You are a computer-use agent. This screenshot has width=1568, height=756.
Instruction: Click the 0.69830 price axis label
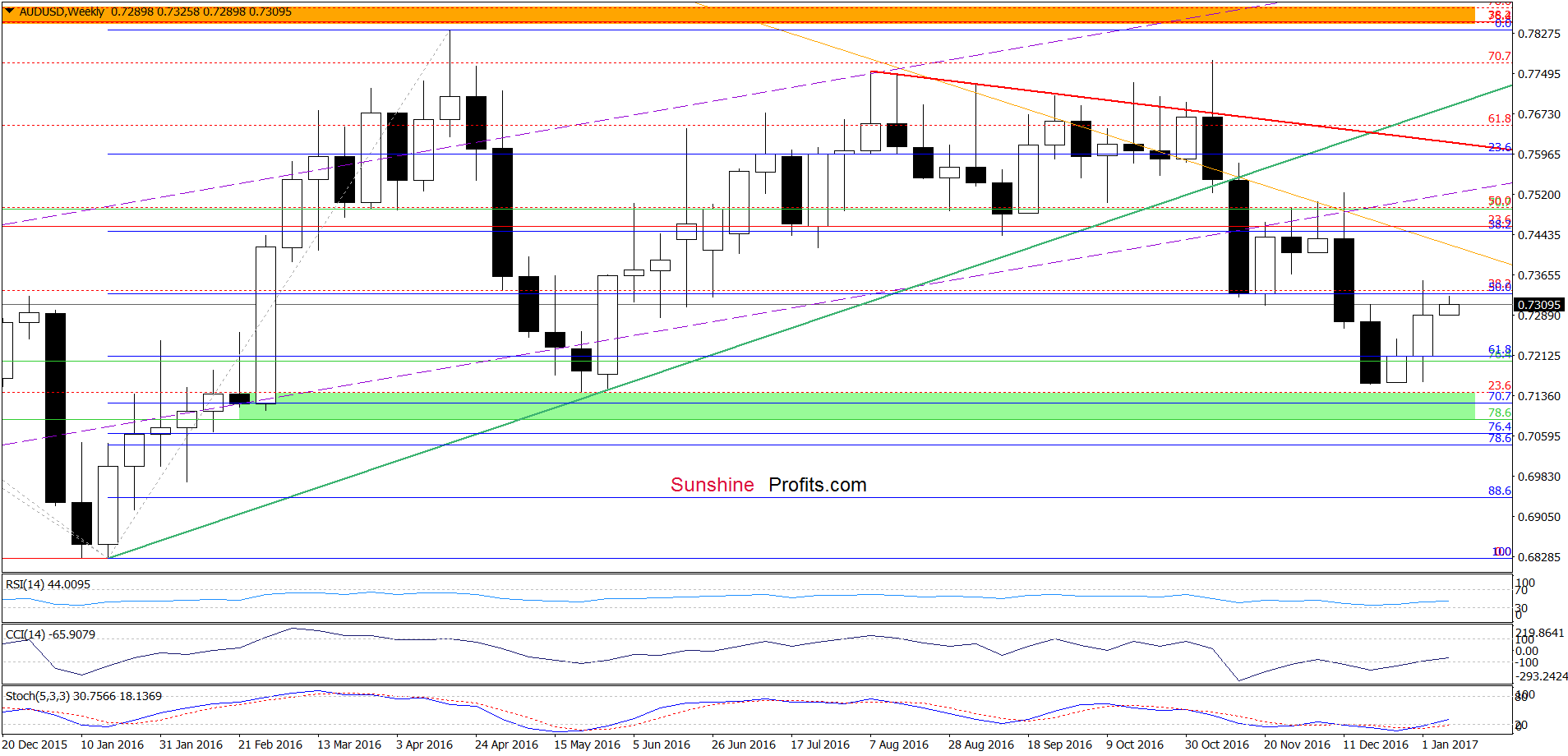[x=1538, y=477]
